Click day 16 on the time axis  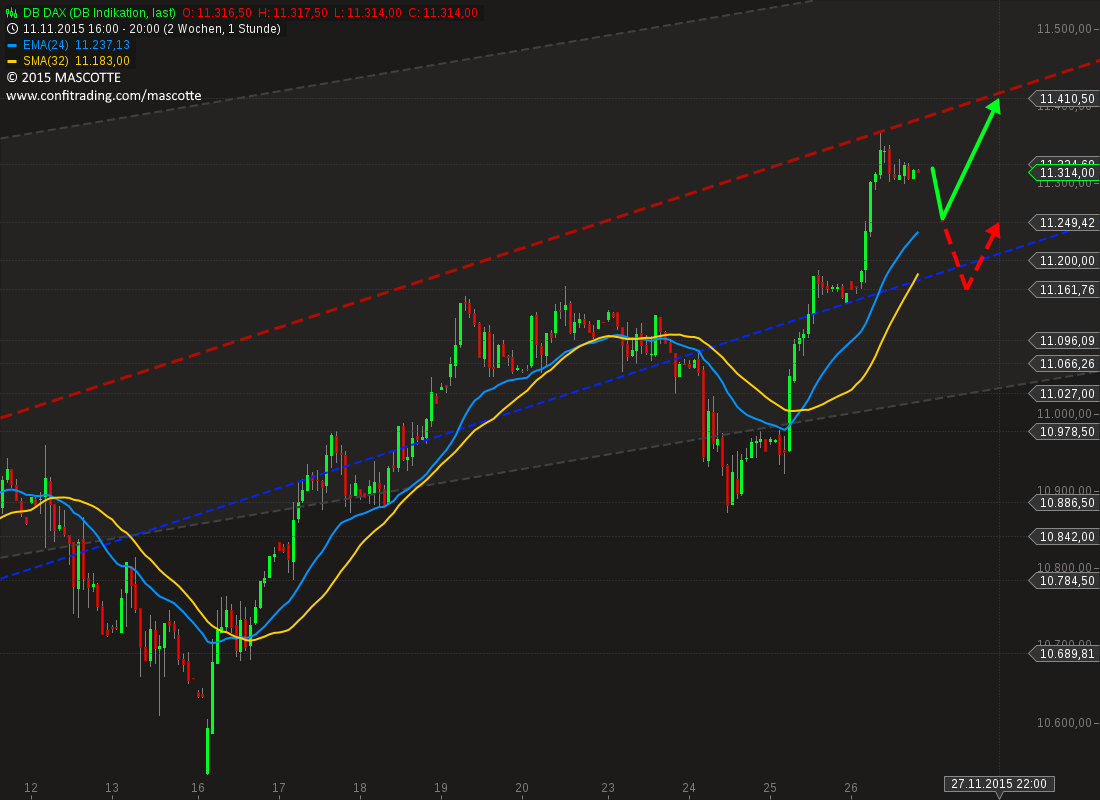pos(198,787)
